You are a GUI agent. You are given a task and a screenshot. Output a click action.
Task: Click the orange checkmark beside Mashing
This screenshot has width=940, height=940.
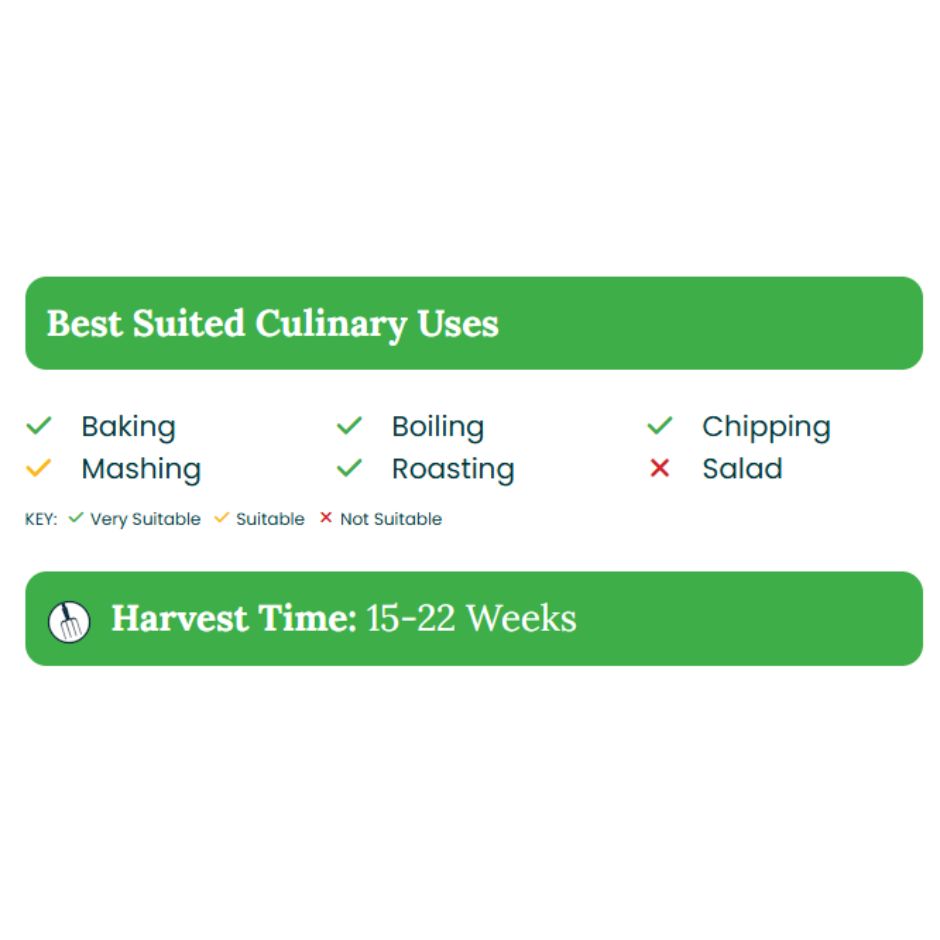pyautogui.click(x=38, y=468)
